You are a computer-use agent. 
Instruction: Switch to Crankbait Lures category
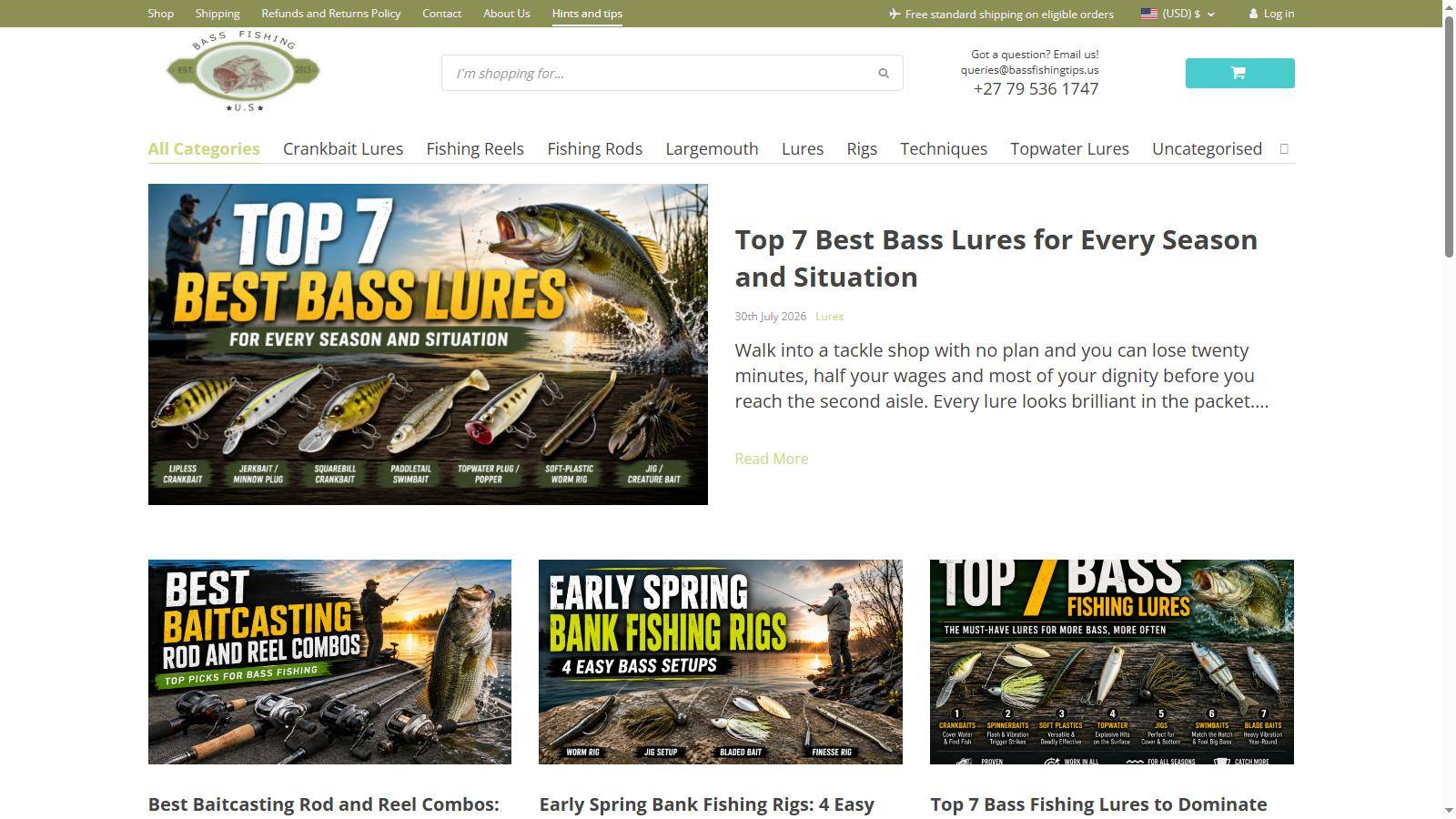coord(343,148)
